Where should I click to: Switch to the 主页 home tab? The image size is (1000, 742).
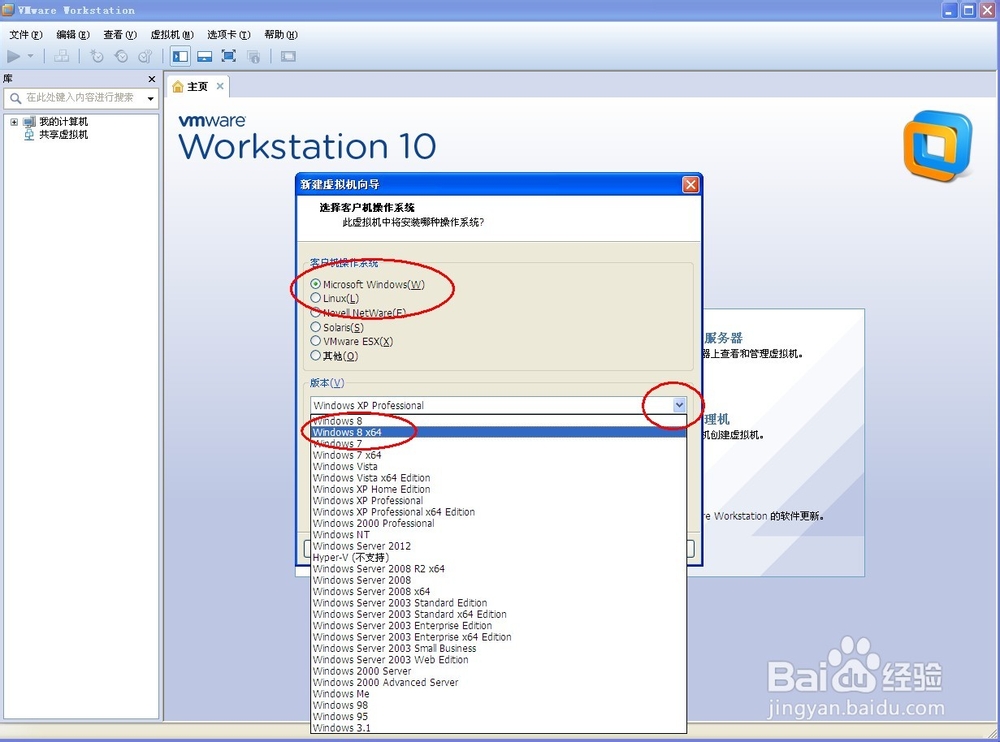tap(197, 86)
